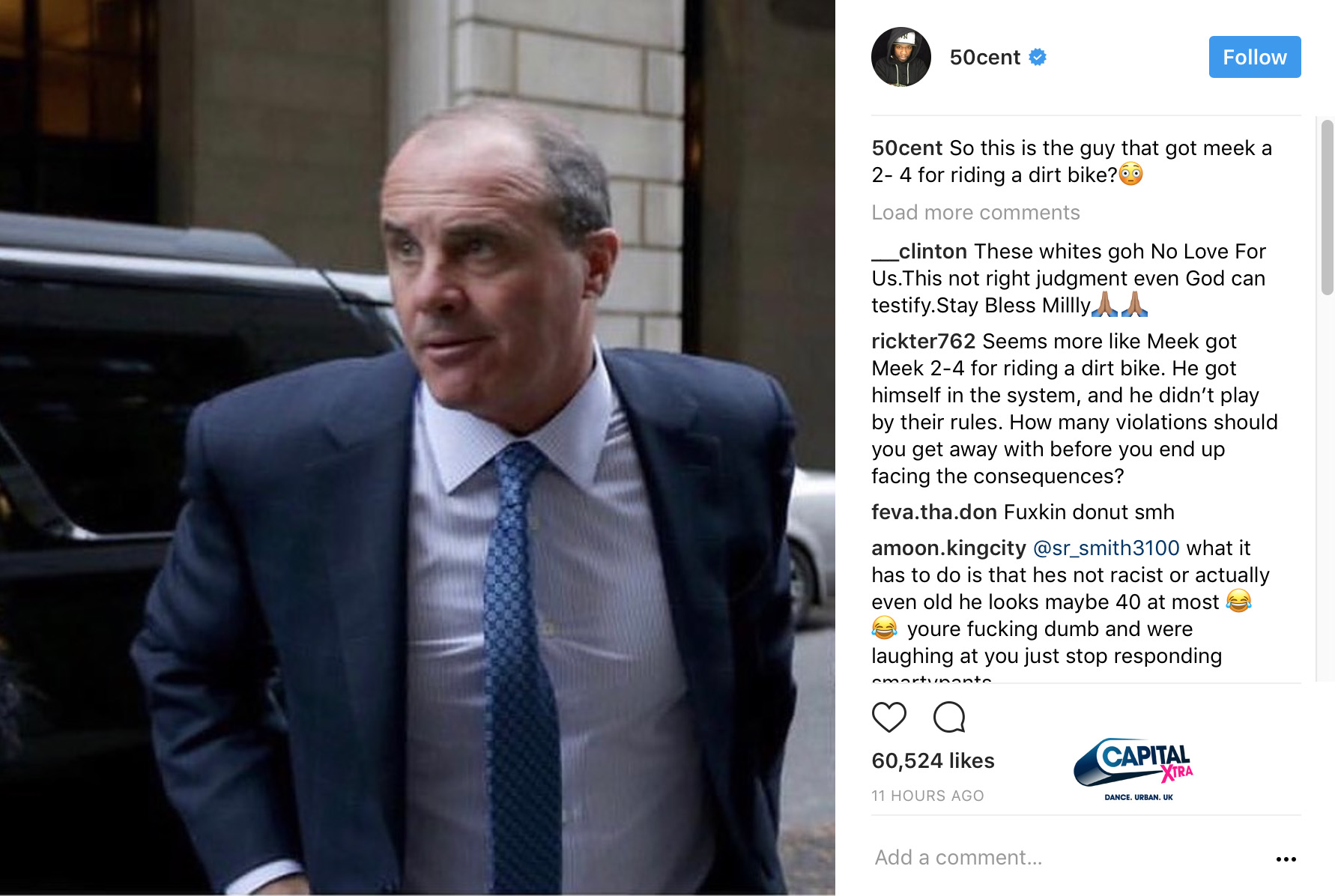Open comments via the speech bubble icon
The width and height of the screenshot is (1335, 896).
[x=949, y=717]
